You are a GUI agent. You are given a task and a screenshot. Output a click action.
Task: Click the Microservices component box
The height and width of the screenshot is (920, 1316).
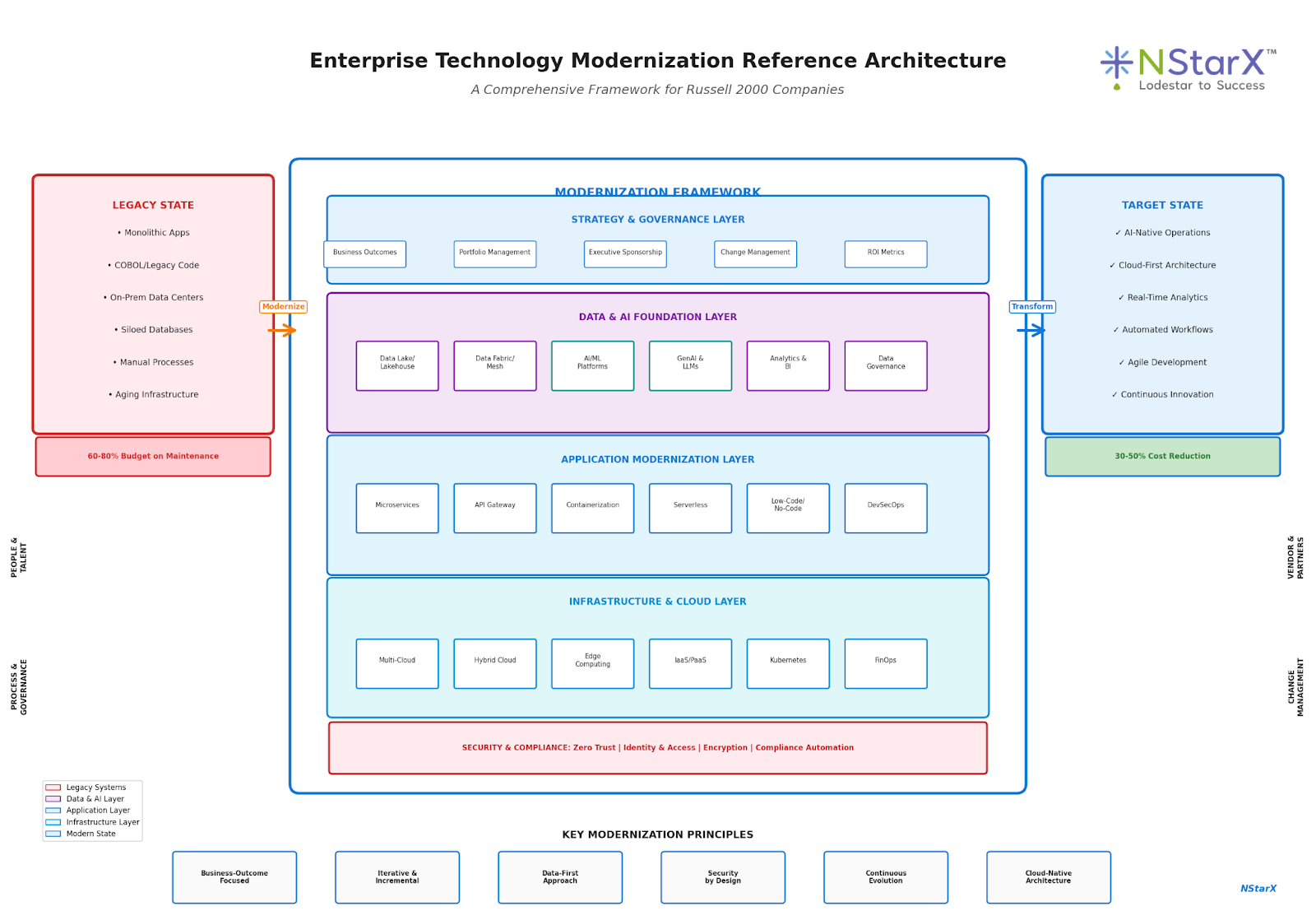tap(397, 508)
